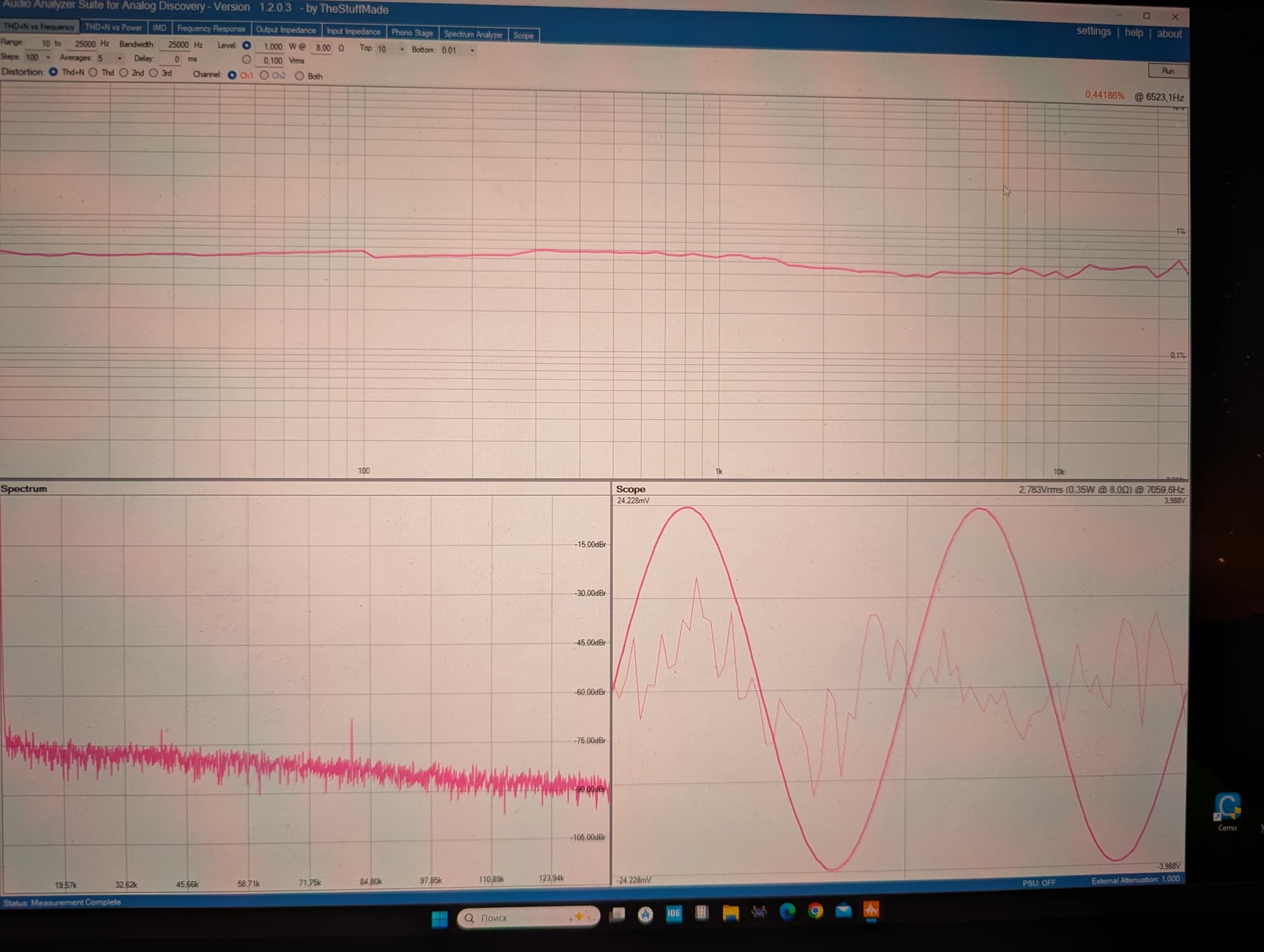Select Thd+N distortion radio button
This screenshot has height=952, width=1264.
pos(53,72)
